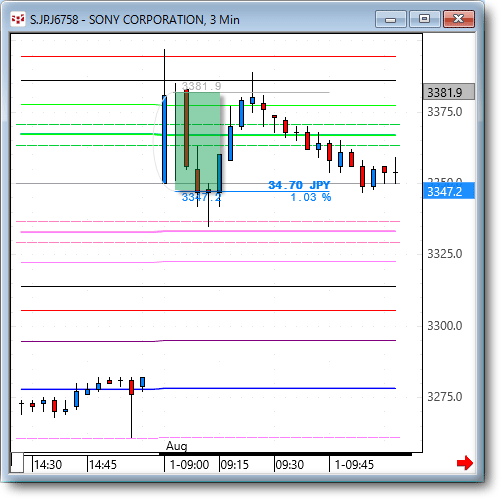Click the 09:30 time axis label

coord(290,465)
